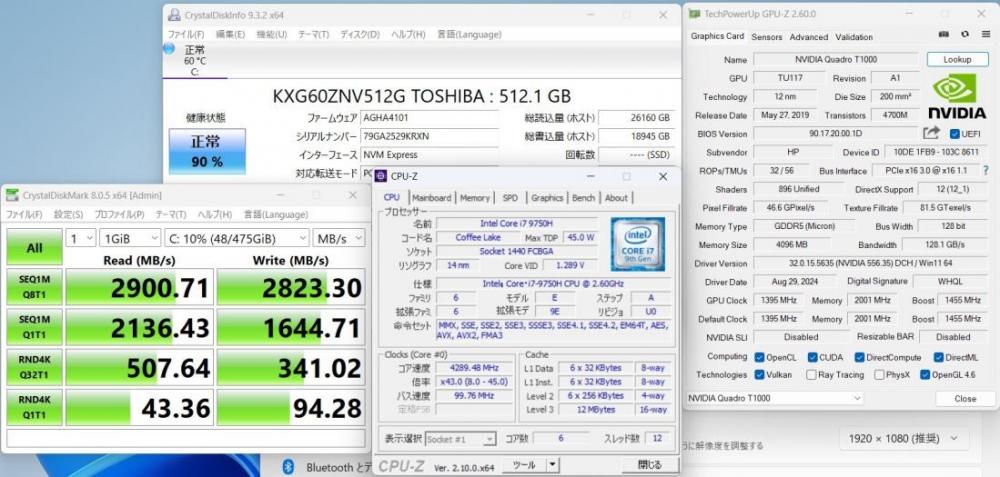Click the CrystalDiskInfo title bar app icon

pos(173,15)
